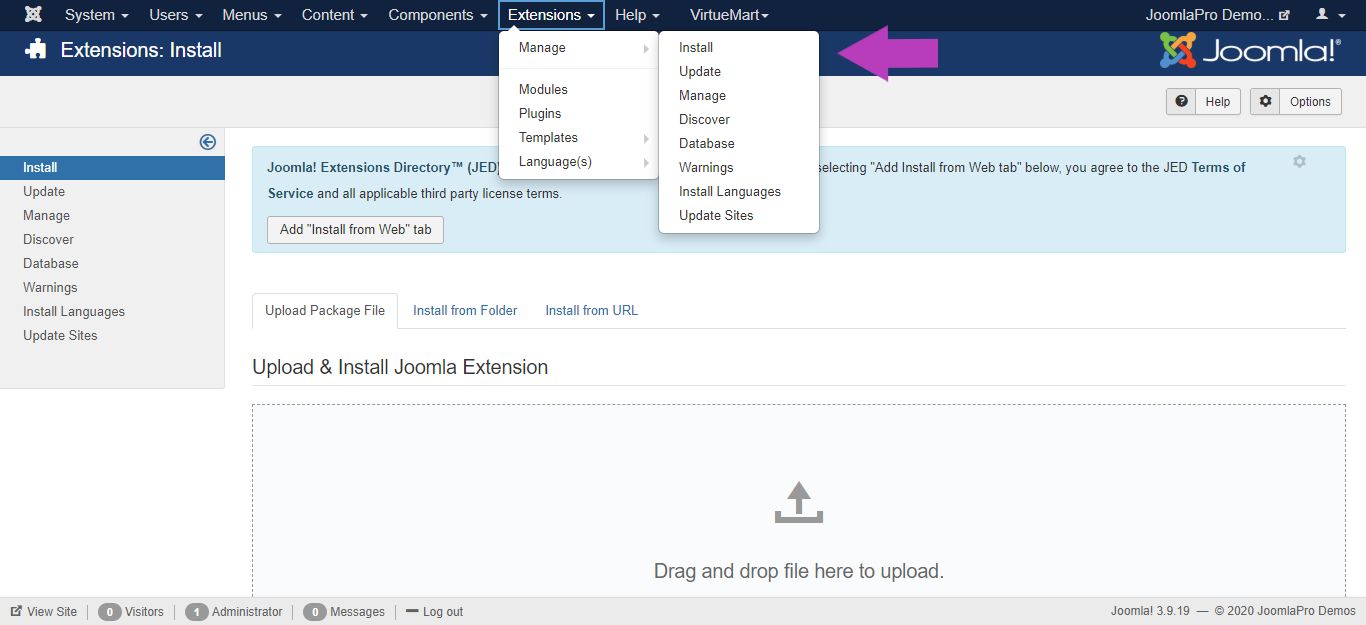Screen dimensions: 1366x625
Task: Click Add "Install from Web" tab button
Action: tap(355, 229)
